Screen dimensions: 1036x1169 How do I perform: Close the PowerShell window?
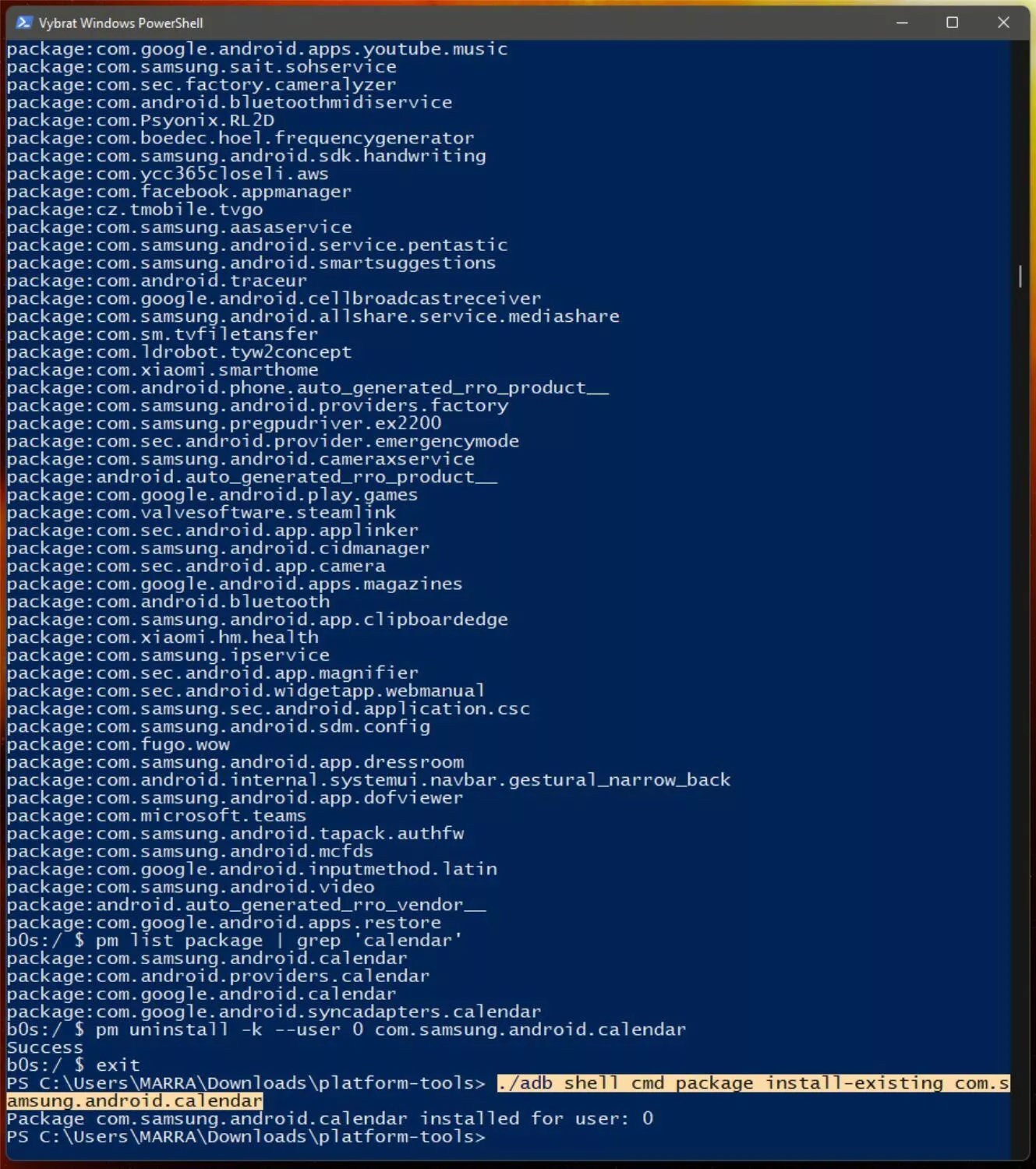[x=1003, y=23]
